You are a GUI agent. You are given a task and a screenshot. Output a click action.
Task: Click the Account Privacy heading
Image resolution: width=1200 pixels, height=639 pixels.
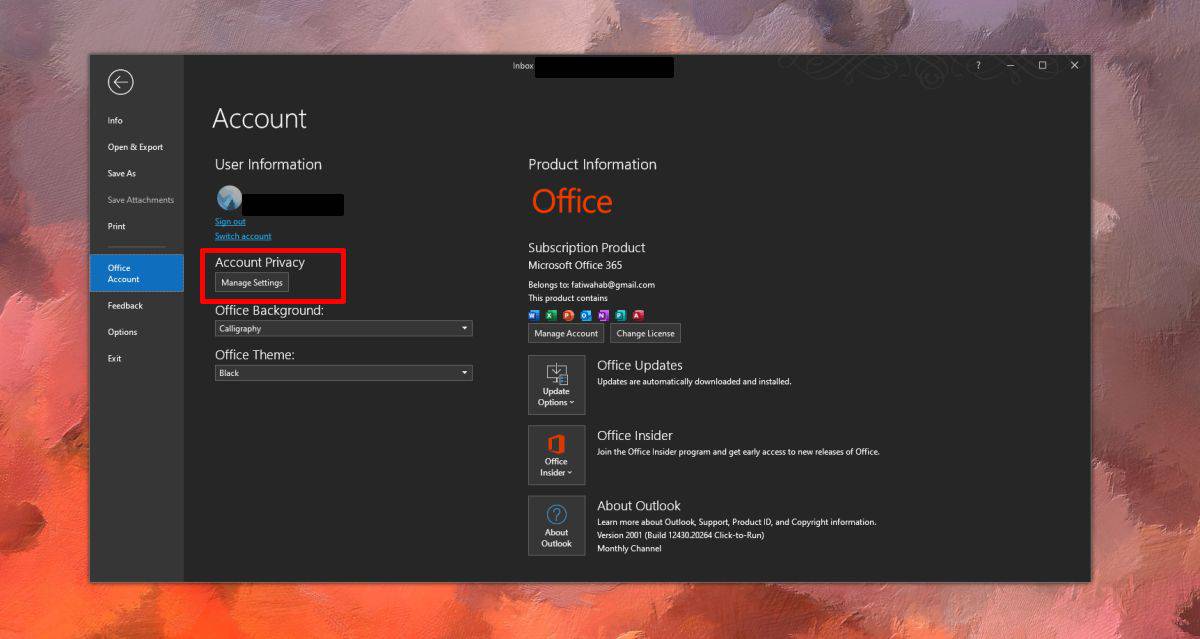click(260, 262)
